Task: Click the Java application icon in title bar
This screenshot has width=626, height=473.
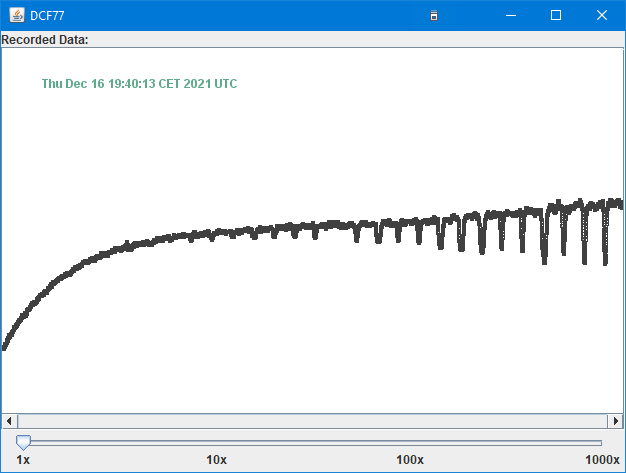Action: click(x=17, y=15)
